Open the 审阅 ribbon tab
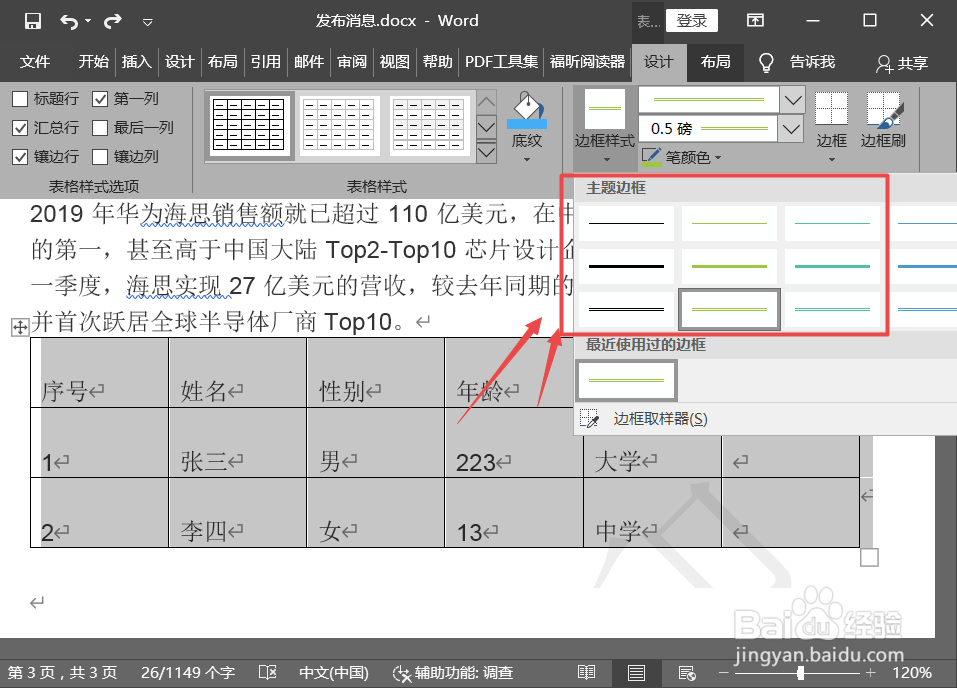The height and width of the screenshot is (688, 957). coord(352,62)
